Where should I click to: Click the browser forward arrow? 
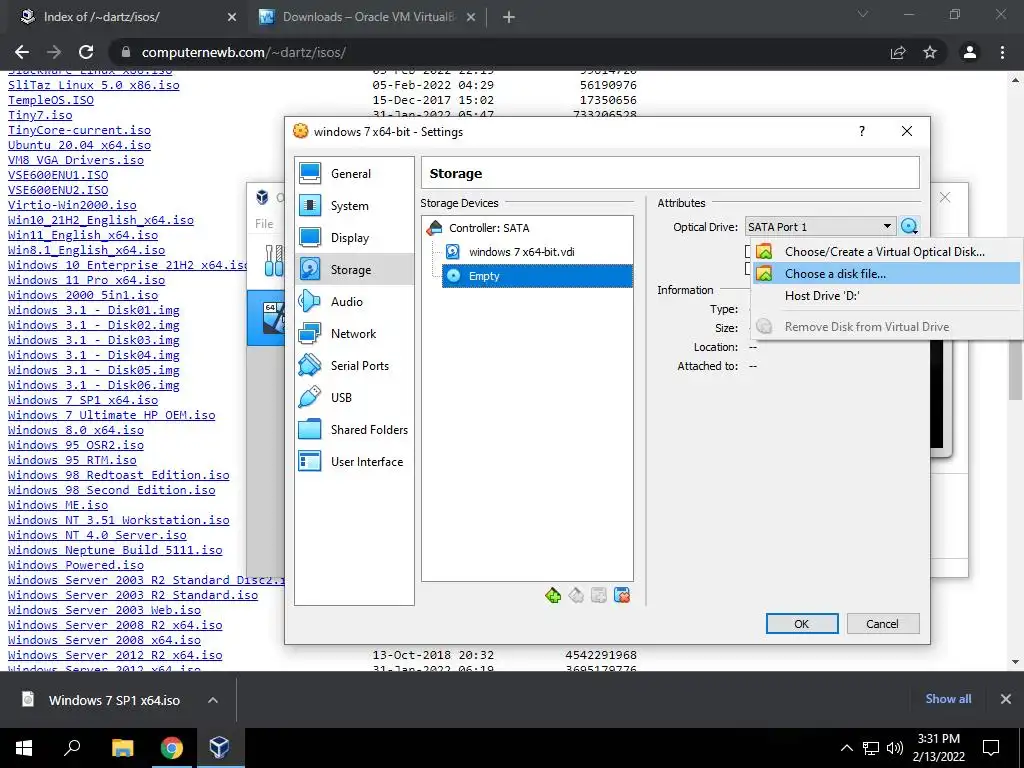(54, 52)
